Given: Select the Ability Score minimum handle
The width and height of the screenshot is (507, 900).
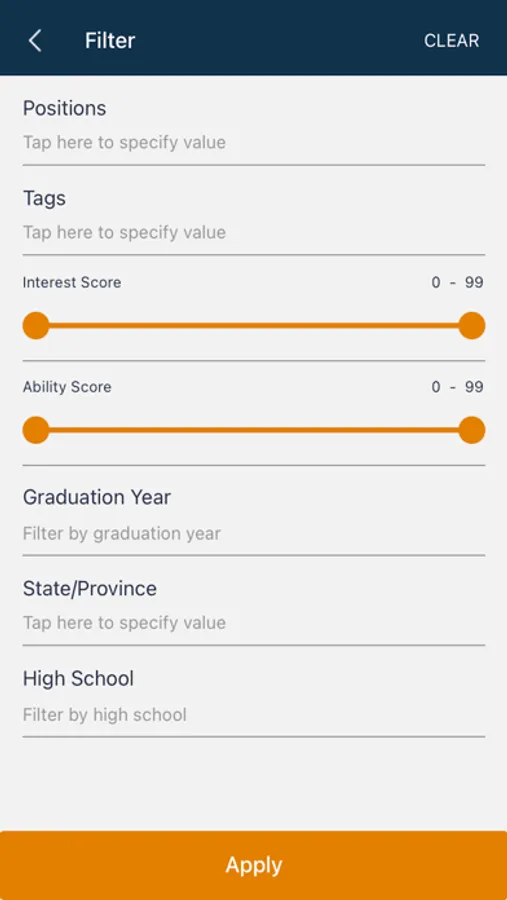Looking at the screenshot, I should (36, 430).
